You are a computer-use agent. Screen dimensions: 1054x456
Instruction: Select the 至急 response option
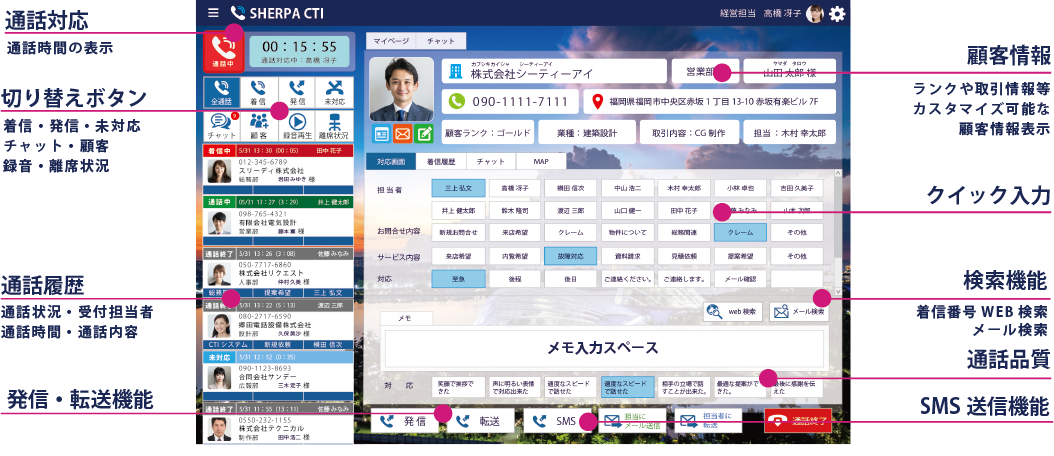458,280
